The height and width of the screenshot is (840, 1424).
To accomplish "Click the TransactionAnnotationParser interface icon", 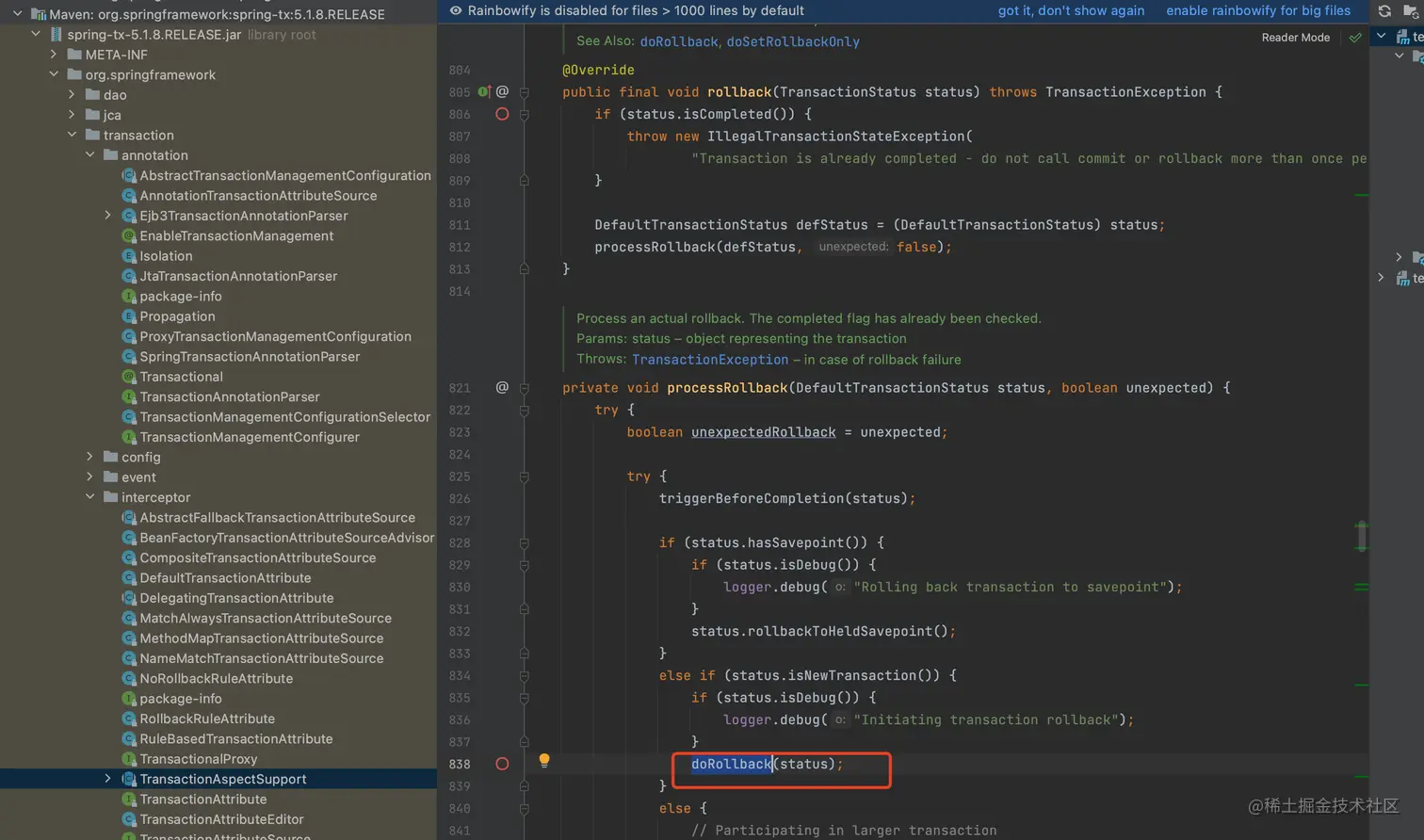I will click(129, 396).
